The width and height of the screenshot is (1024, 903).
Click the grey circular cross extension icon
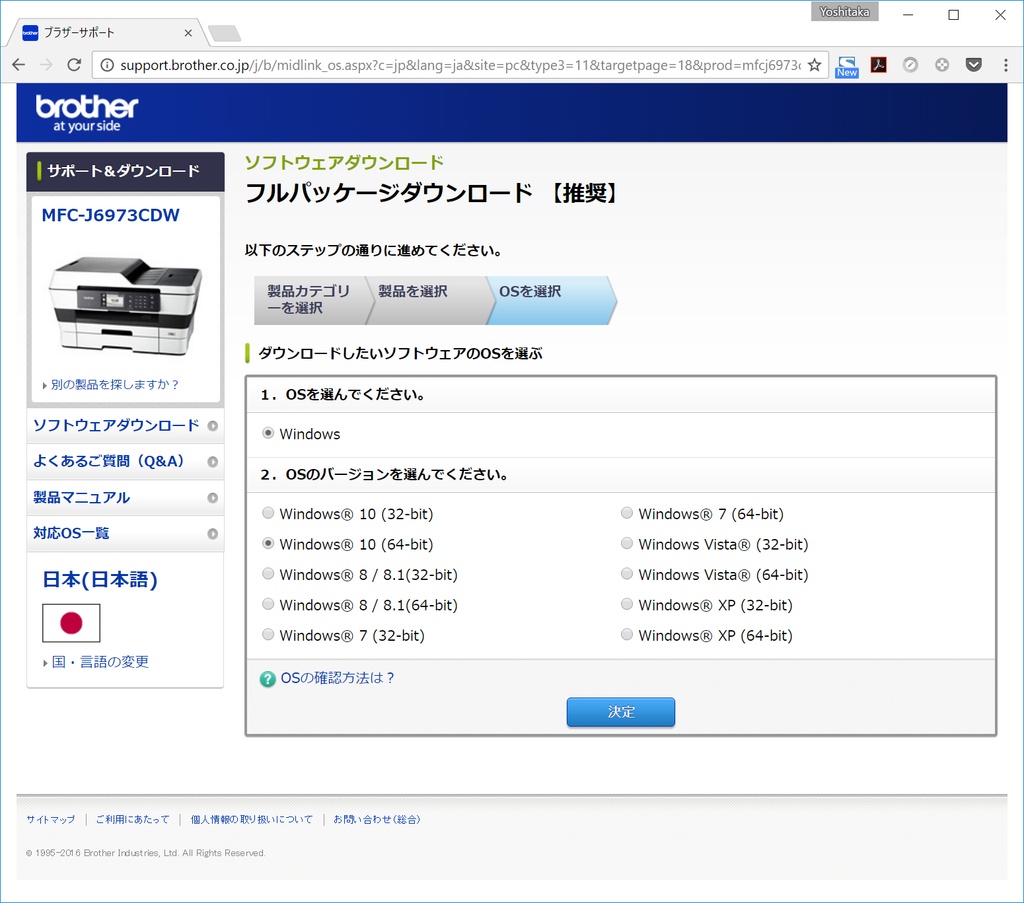click(942, 65)
